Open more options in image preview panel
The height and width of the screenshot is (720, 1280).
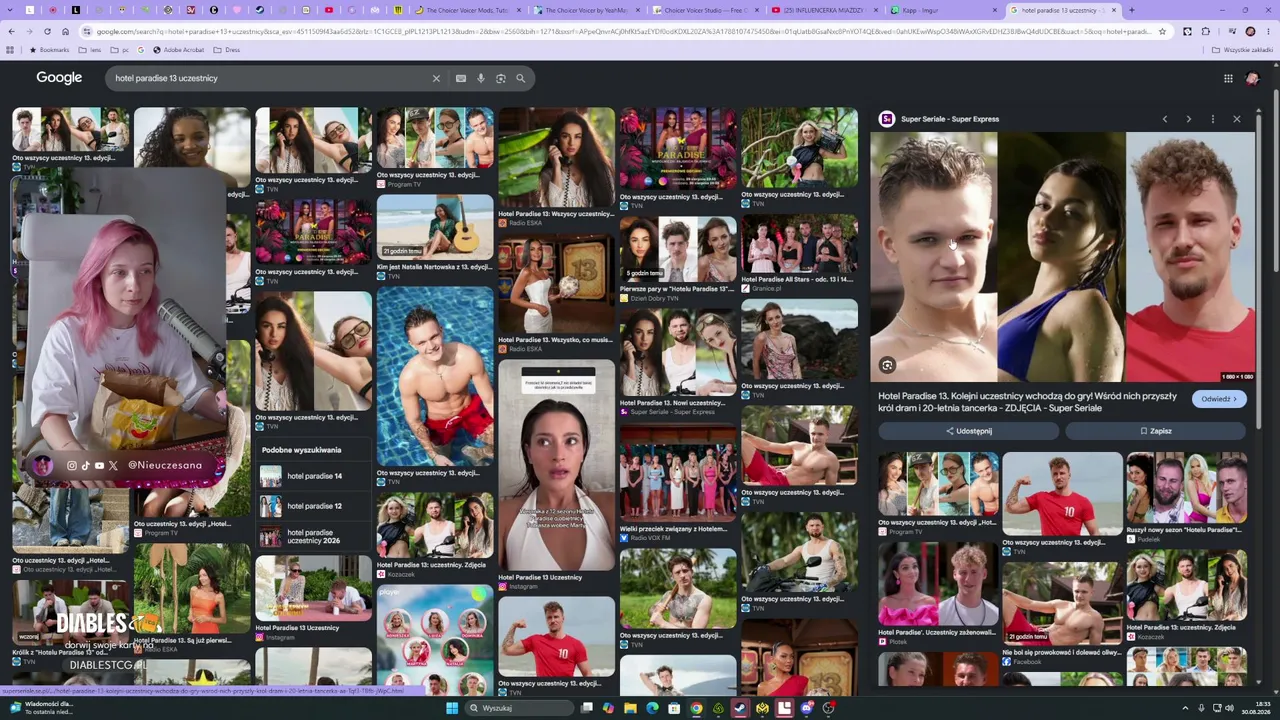[x=1213, y=119]
